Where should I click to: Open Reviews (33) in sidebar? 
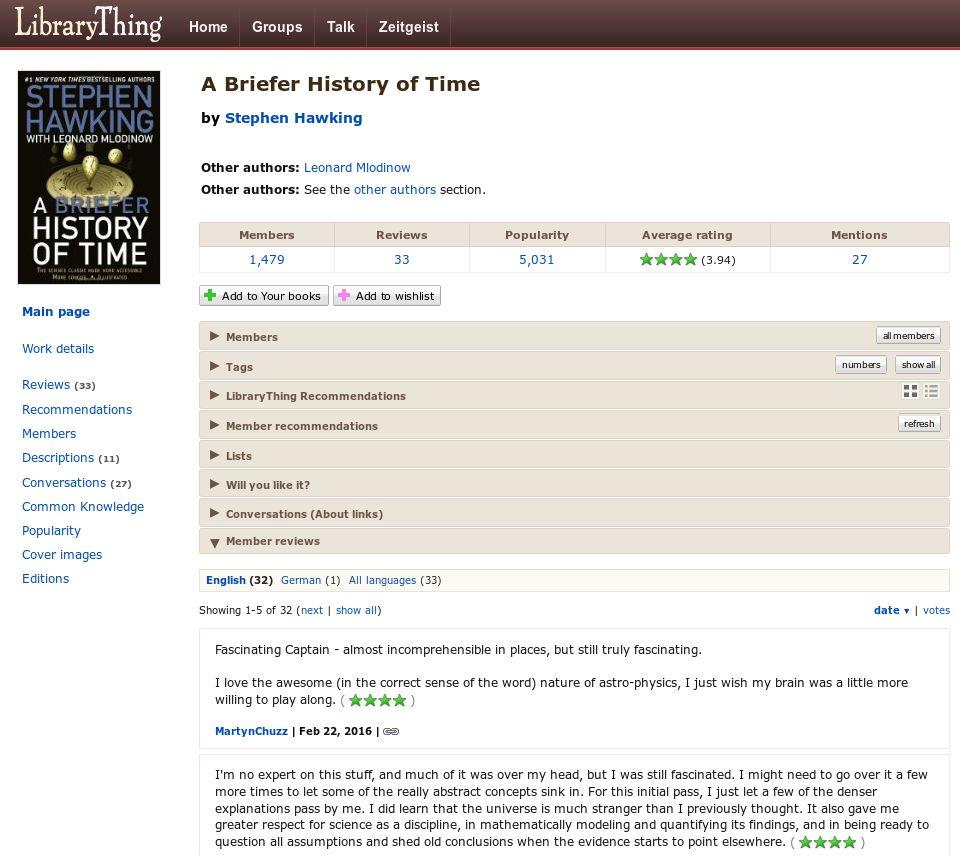click(59, 385)
